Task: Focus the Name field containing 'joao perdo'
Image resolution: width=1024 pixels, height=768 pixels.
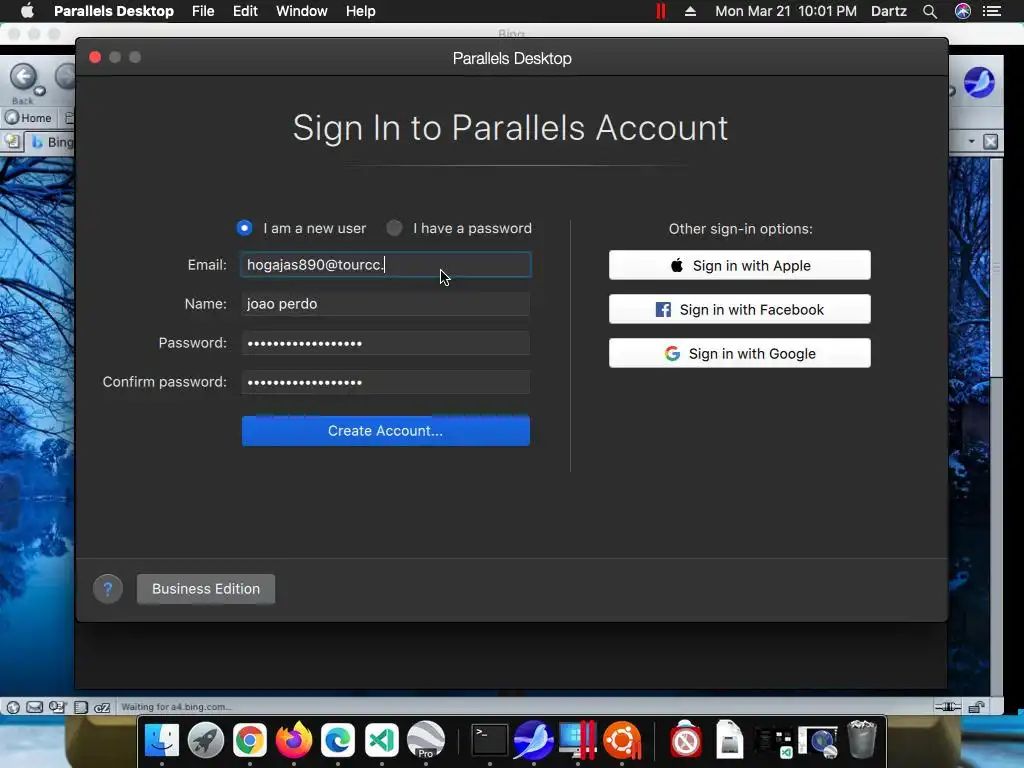Action: [x=385, y=304]
